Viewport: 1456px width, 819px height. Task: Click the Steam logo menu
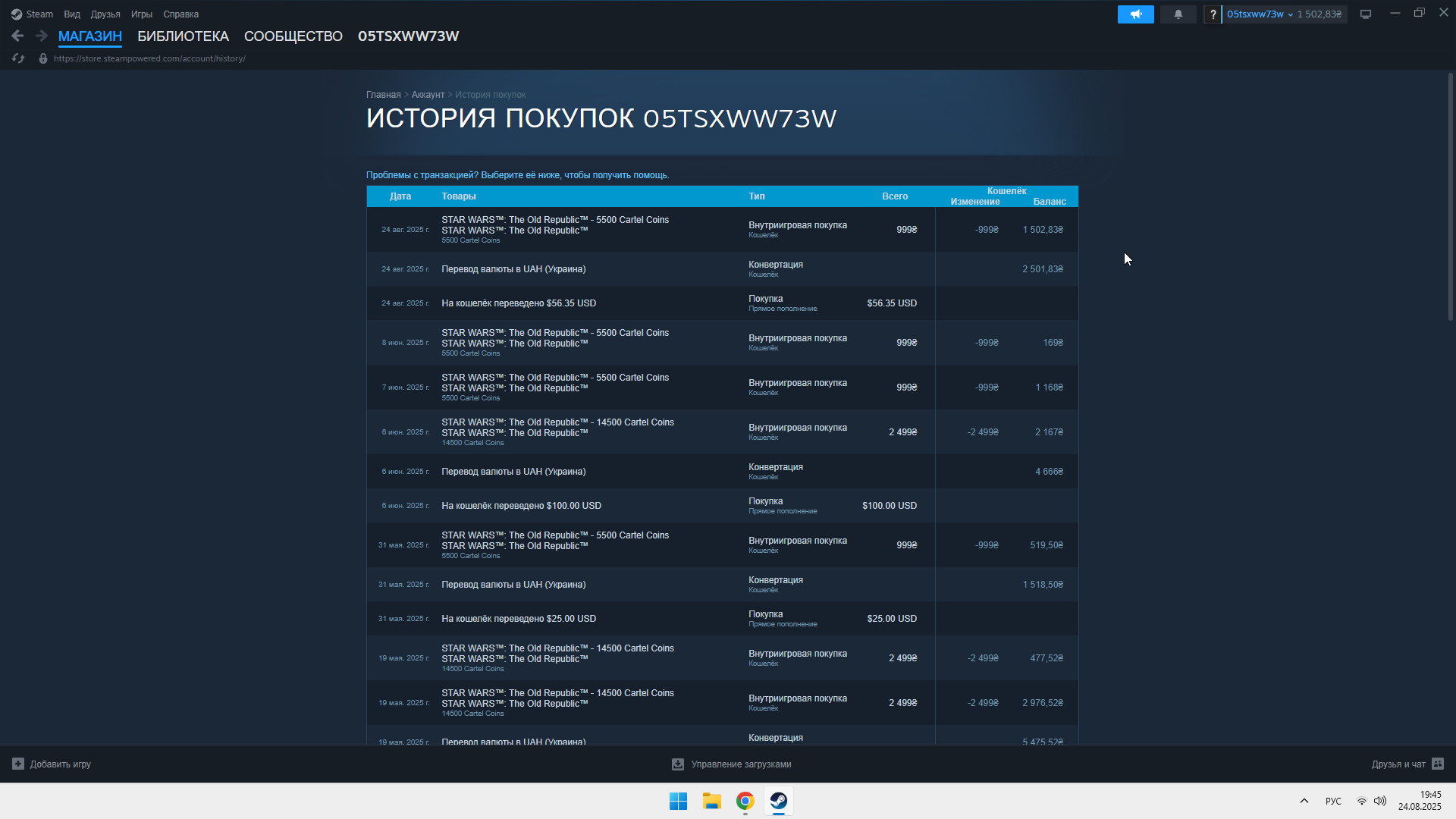coord(32,14)
